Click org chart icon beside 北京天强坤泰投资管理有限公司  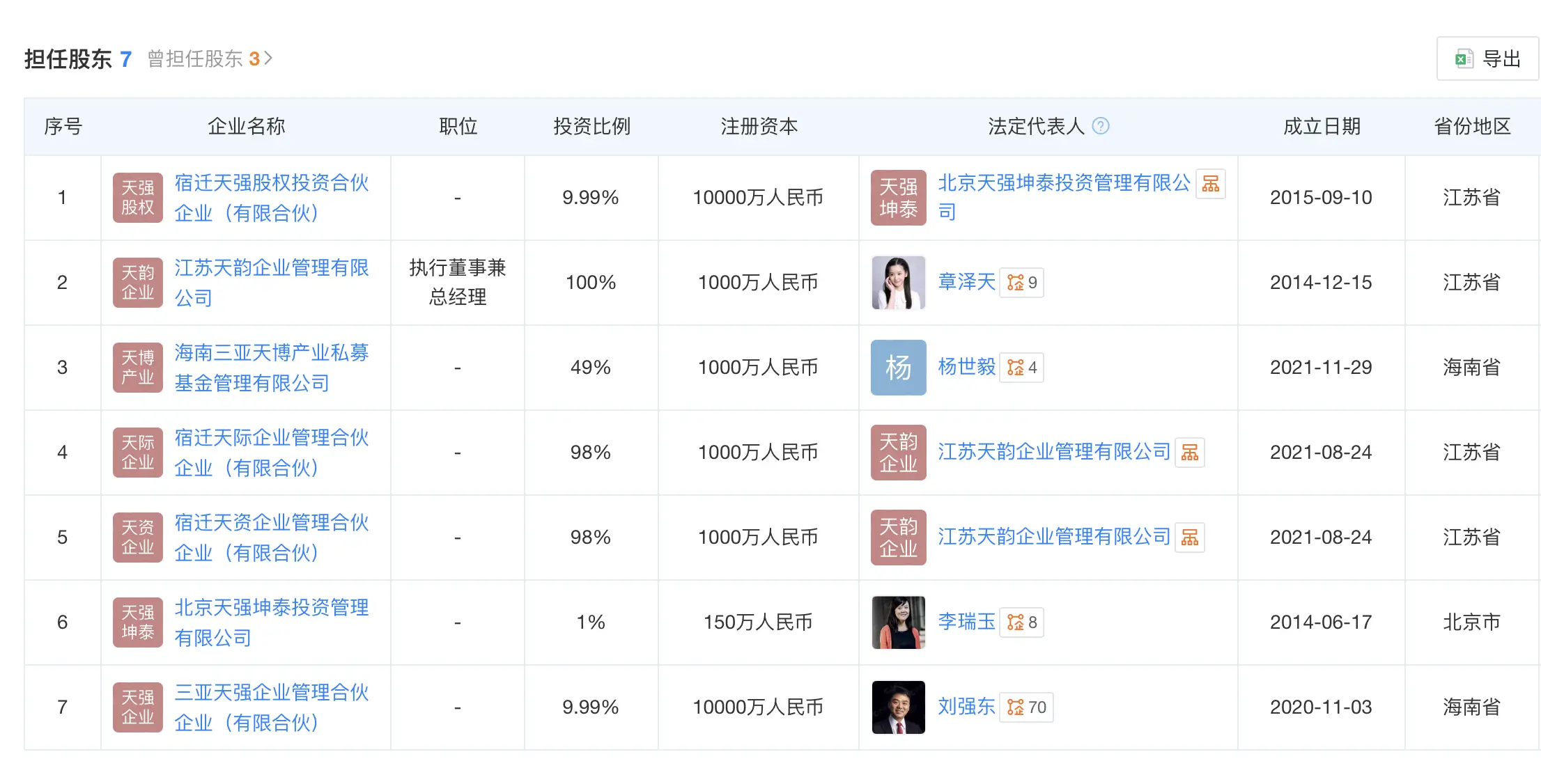[x=1210, y=184]
